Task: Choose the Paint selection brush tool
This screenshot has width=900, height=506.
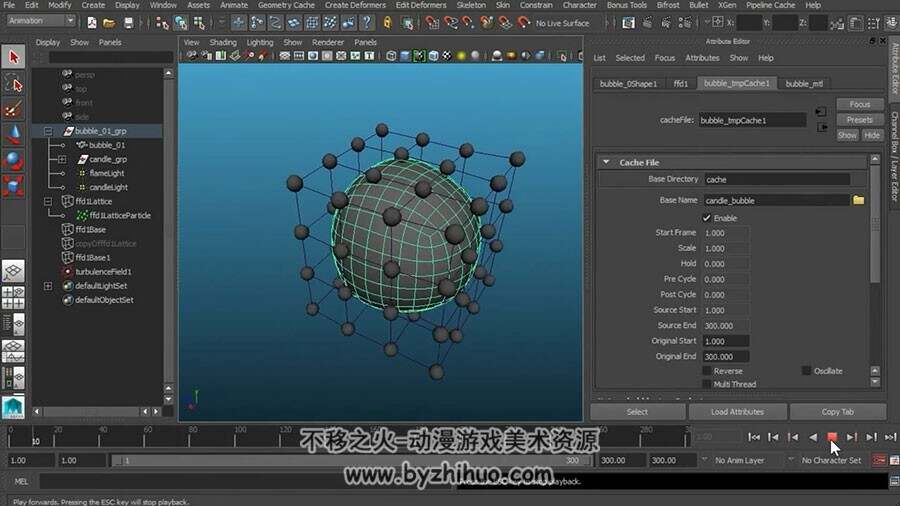Action: (13, 108)
